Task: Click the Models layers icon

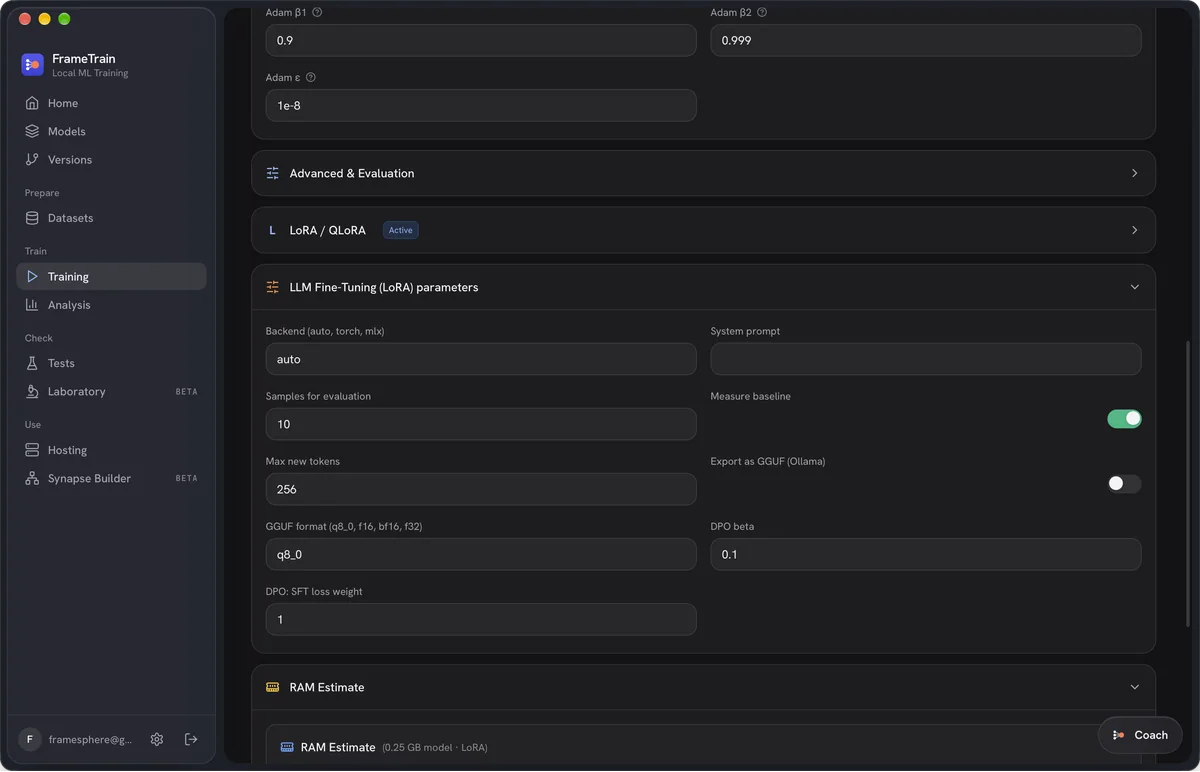Action: point(32,131)
